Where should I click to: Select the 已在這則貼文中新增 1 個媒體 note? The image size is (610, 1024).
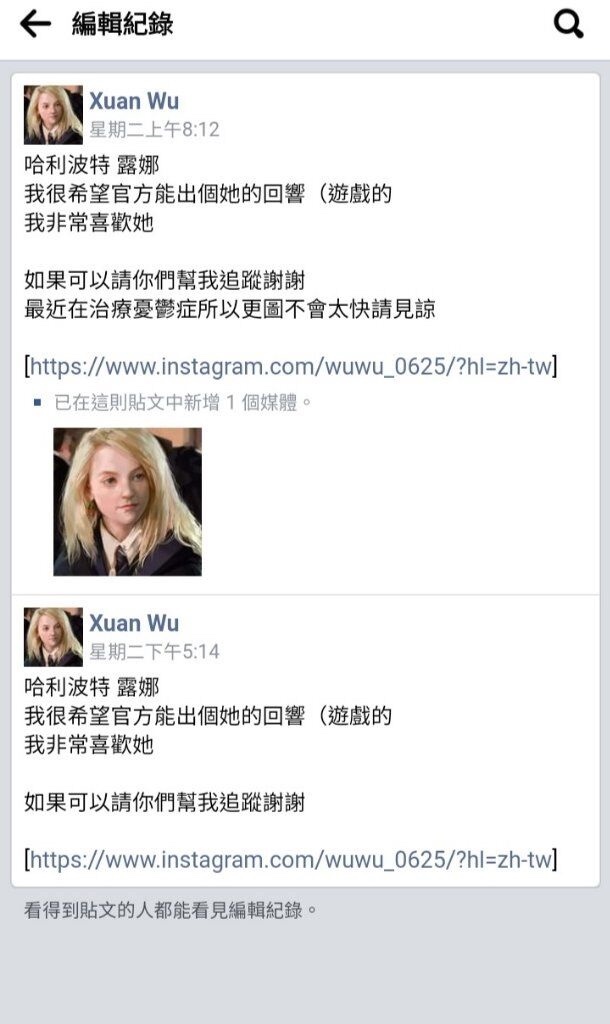[x=183, y=403]
